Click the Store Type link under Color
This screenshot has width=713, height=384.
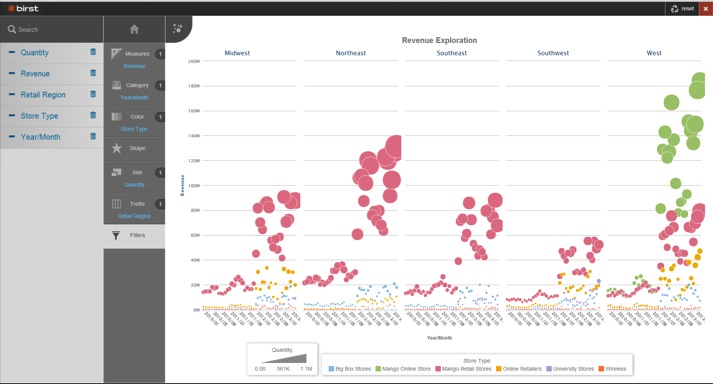click(x=135, y=129)
